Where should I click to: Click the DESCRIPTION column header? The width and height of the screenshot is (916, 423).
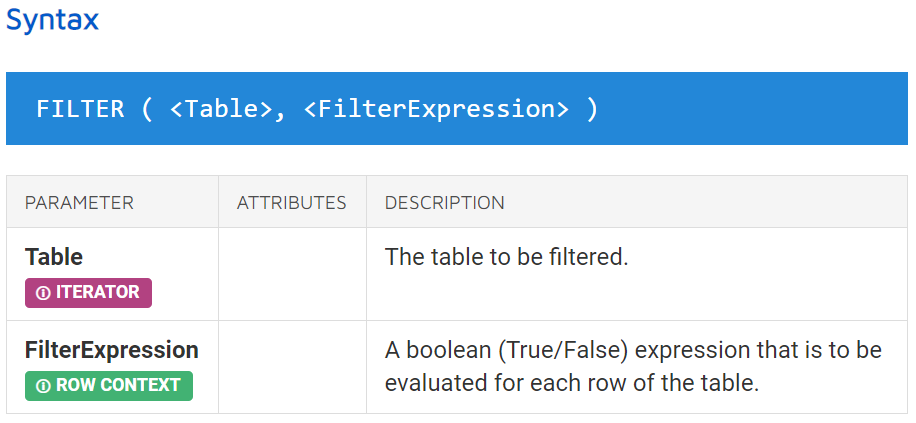(445, 203)
